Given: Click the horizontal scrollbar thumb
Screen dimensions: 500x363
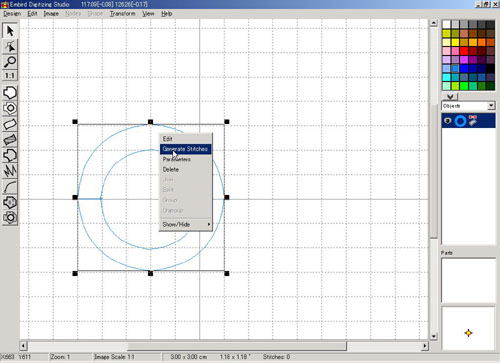Looking at the screenshot, I should coord(237,346).
